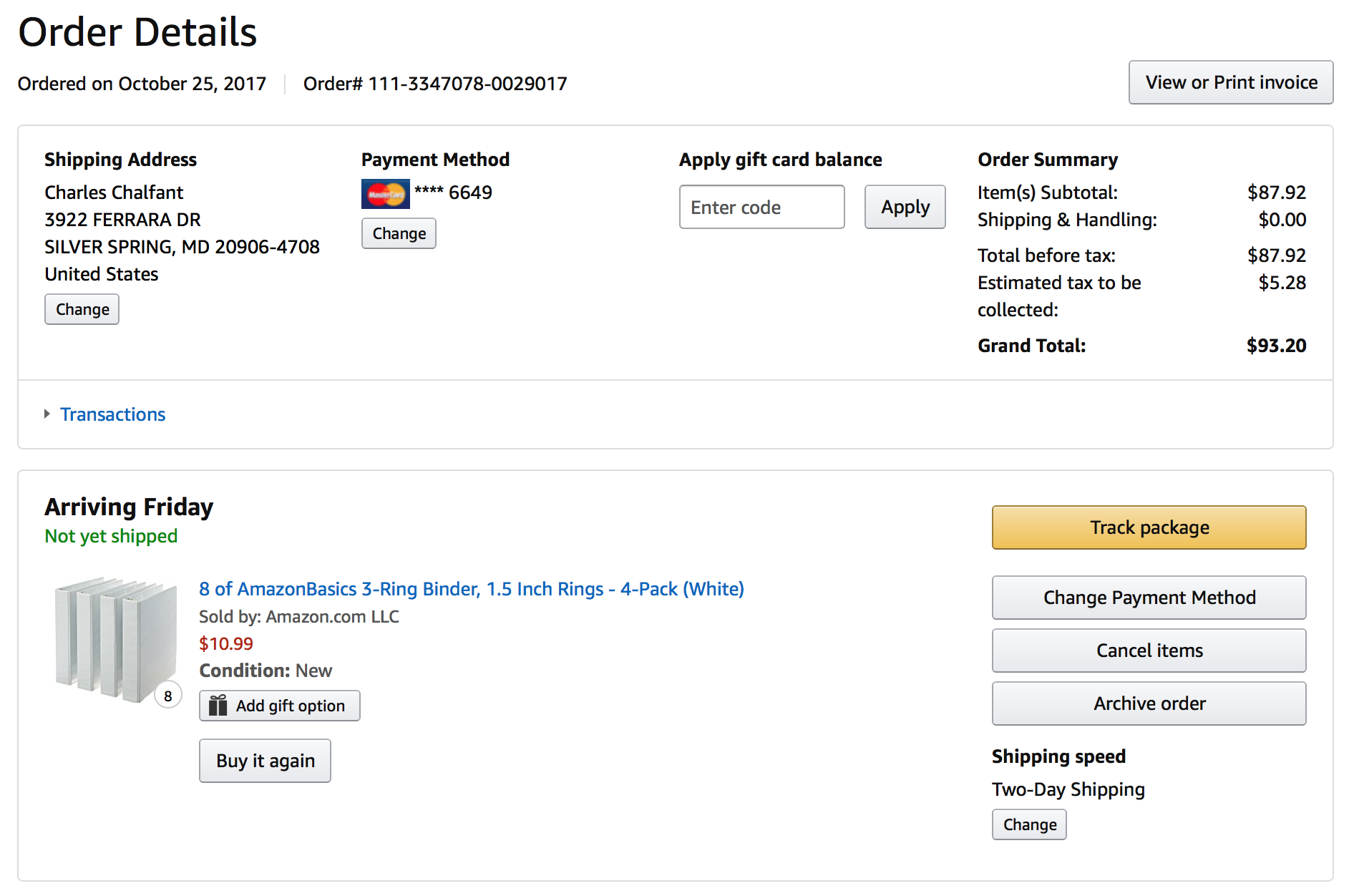Viewport: 1354px width, 896px height.
Task: Change the card ending in 6649
Action: pyautogui.click(x=399, y=233)
